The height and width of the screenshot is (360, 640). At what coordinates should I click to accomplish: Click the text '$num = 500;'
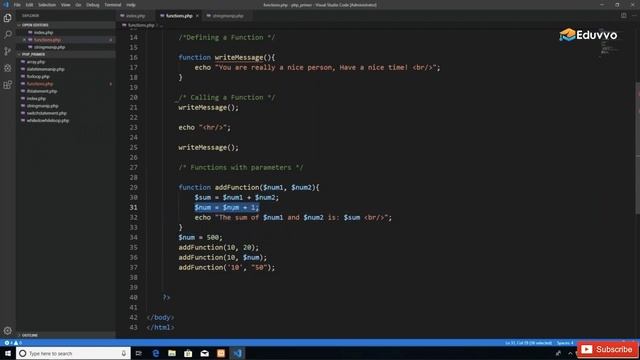[200, 238]
